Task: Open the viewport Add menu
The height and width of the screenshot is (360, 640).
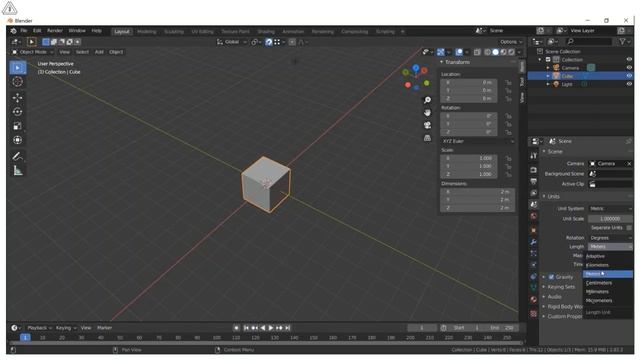Action: [x=99, y=52]
